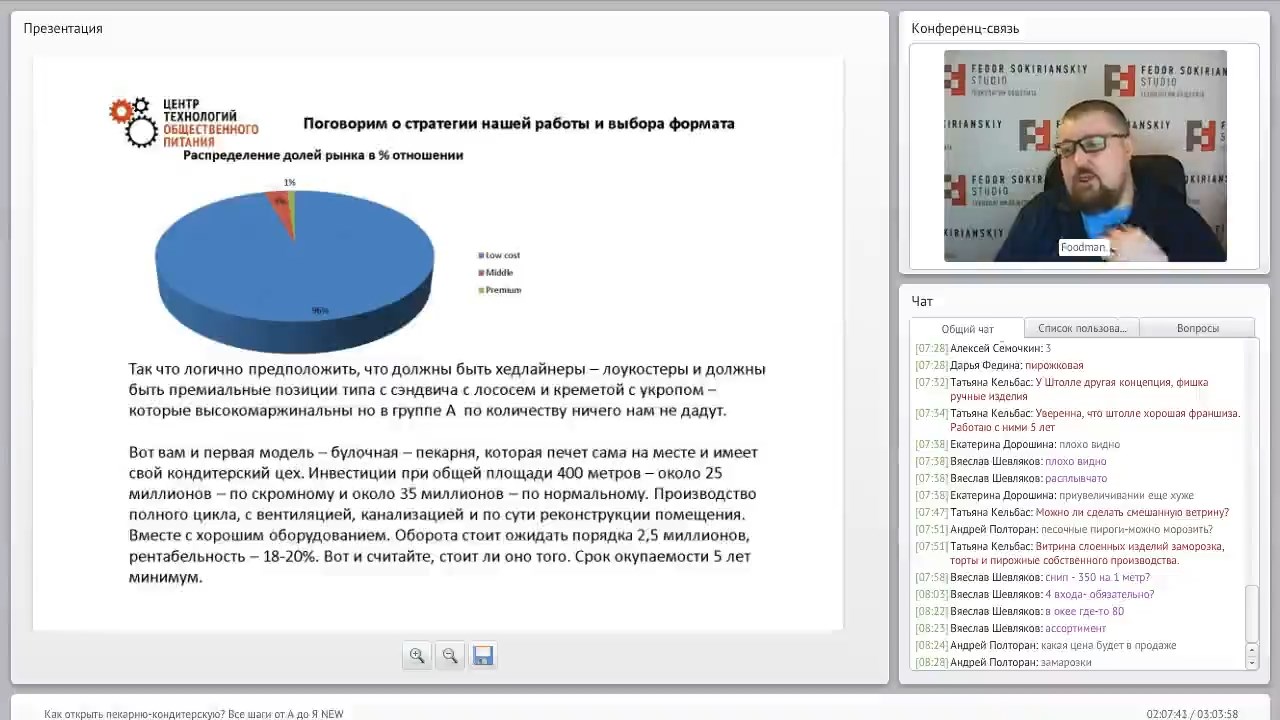Open the Вопросы tab
This screenshot has height=720, width=1280.
click(1197, 328)
